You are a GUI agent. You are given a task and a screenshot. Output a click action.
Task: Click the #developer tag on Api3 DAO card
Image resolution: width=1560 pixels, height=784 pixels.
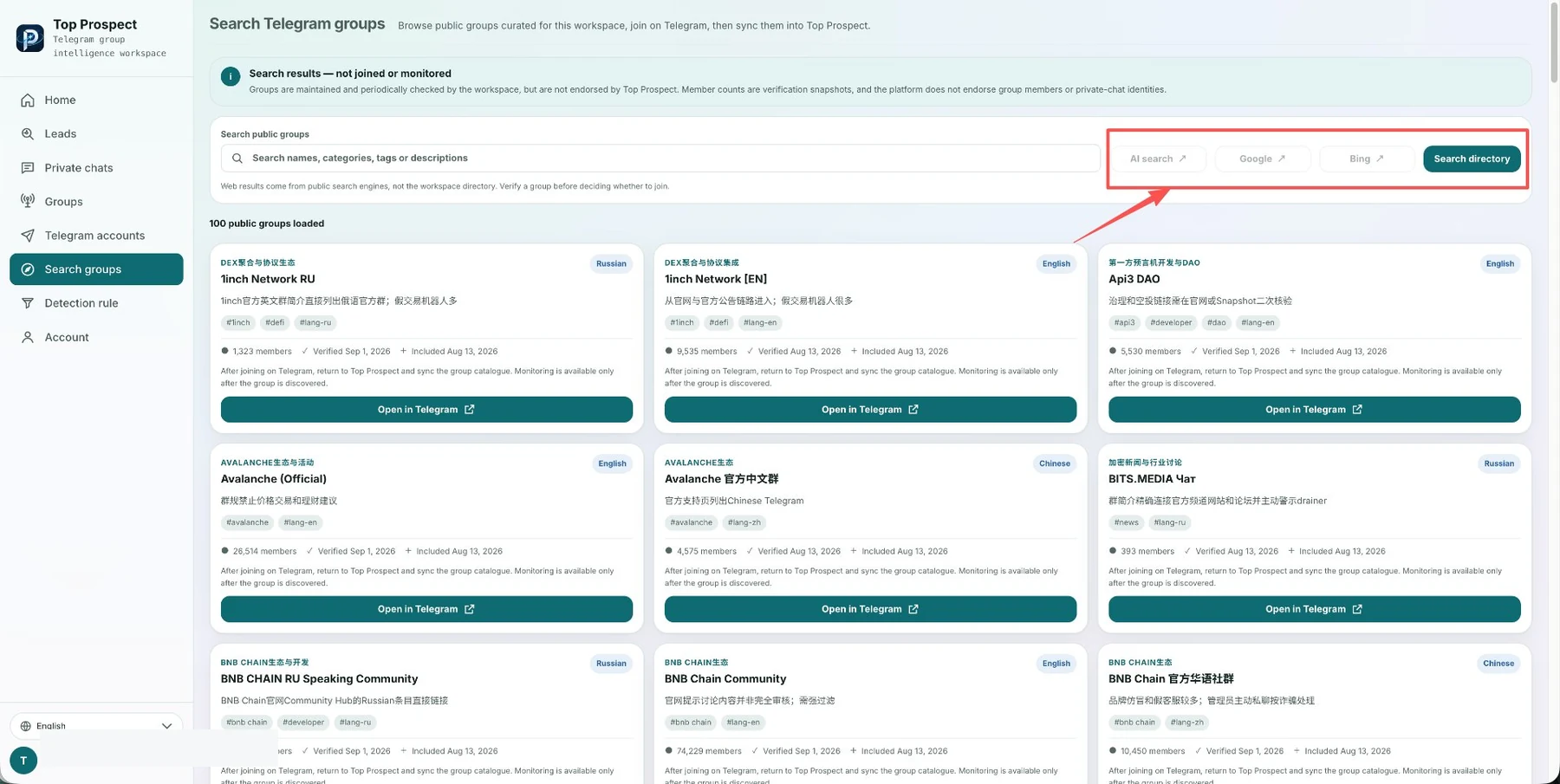point(1171,322)
